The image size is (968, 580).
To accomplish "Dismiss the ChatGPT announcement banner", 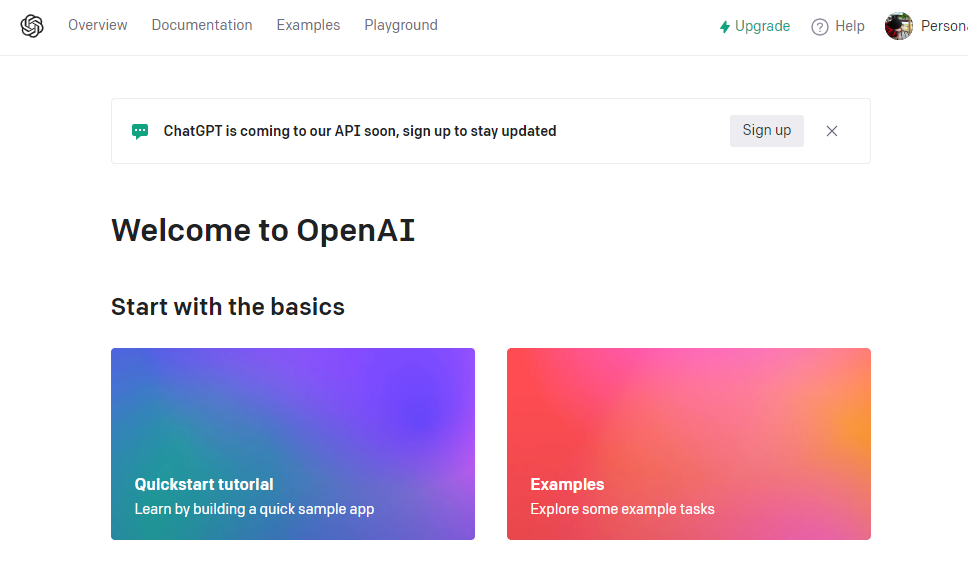I will (x=832, y=131).
